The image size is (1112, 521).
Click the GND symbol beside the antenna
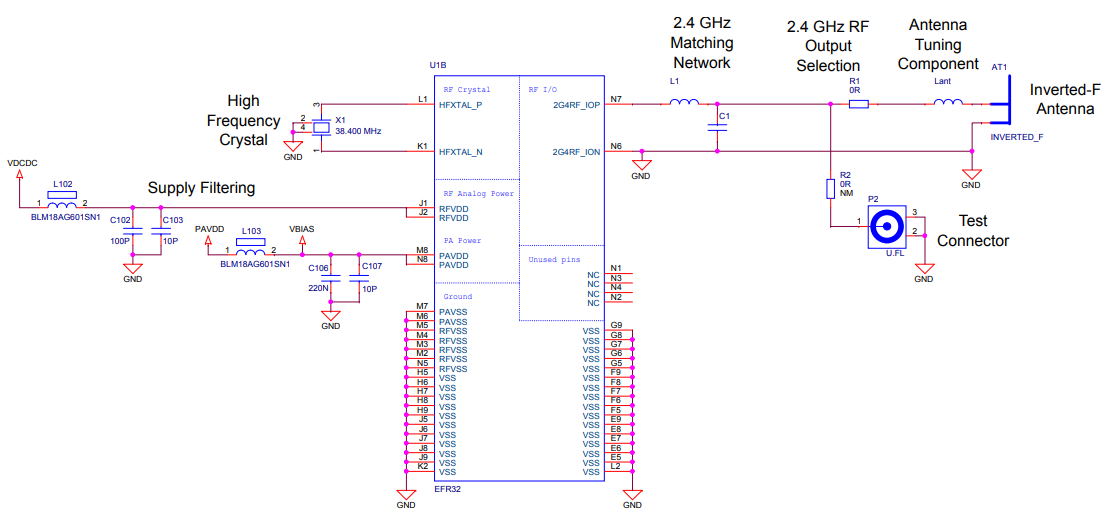(970, 174)
